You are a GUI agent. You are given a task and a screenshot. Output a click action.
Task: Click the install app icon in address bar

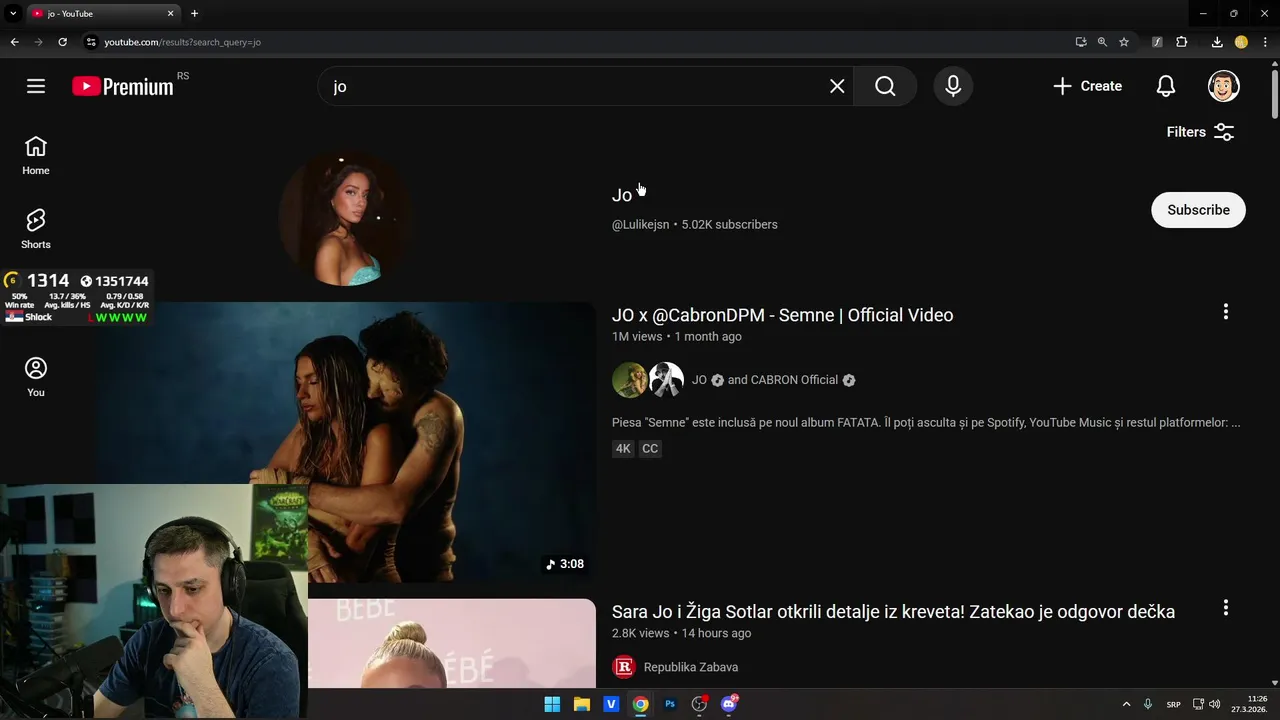1081,42
